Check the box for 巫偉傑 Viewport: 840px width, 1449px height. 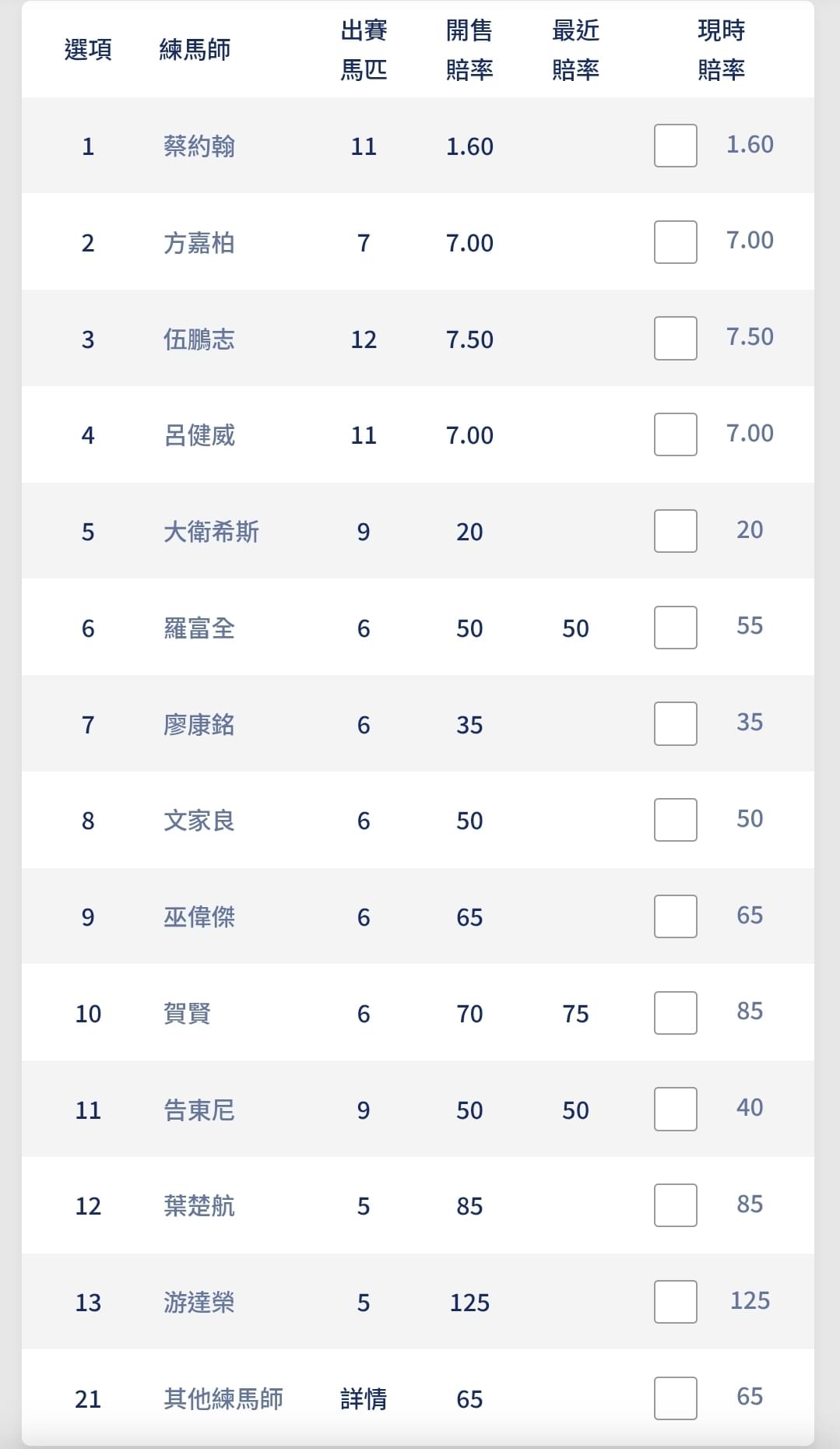coord(675,916)
